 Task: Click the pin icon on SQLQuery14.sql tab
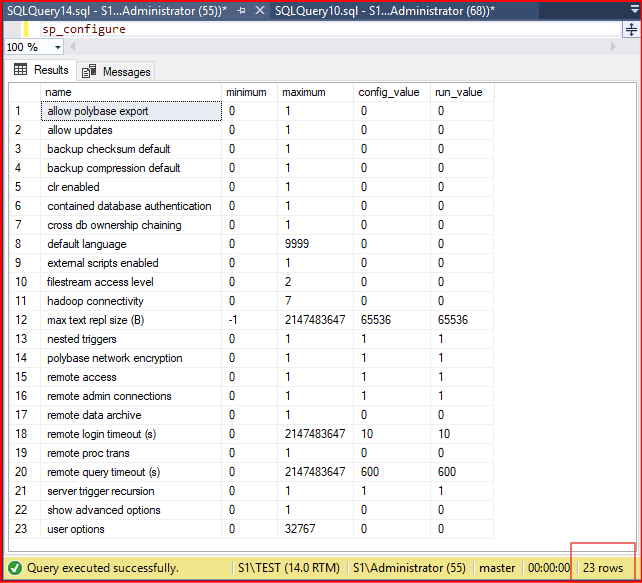click(243, 9)
